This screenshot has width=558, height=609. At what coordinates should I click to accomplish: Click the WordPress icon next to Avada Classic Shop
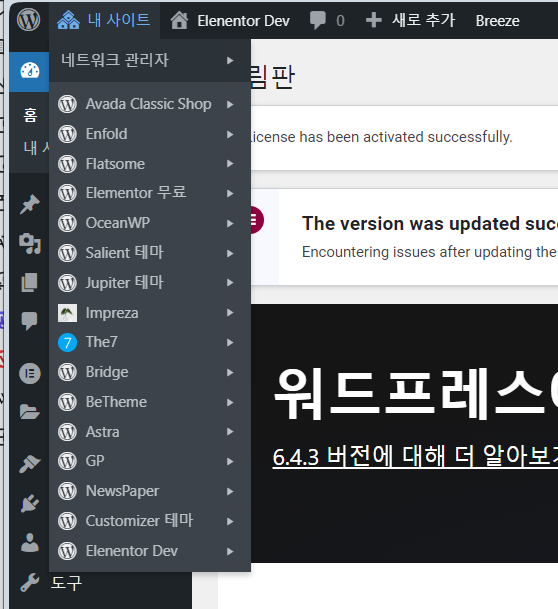click(x=68, y=104)
